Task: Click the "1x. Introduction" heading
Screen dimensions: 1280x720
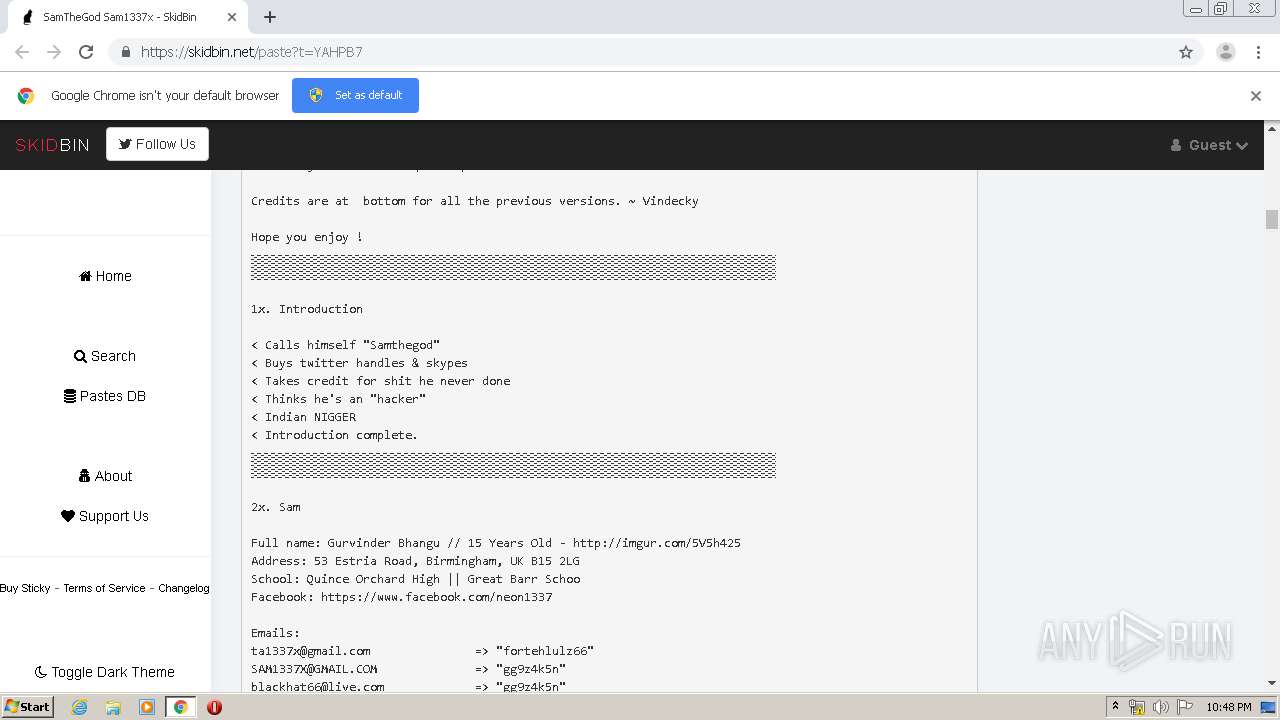Action: [307, 309]
